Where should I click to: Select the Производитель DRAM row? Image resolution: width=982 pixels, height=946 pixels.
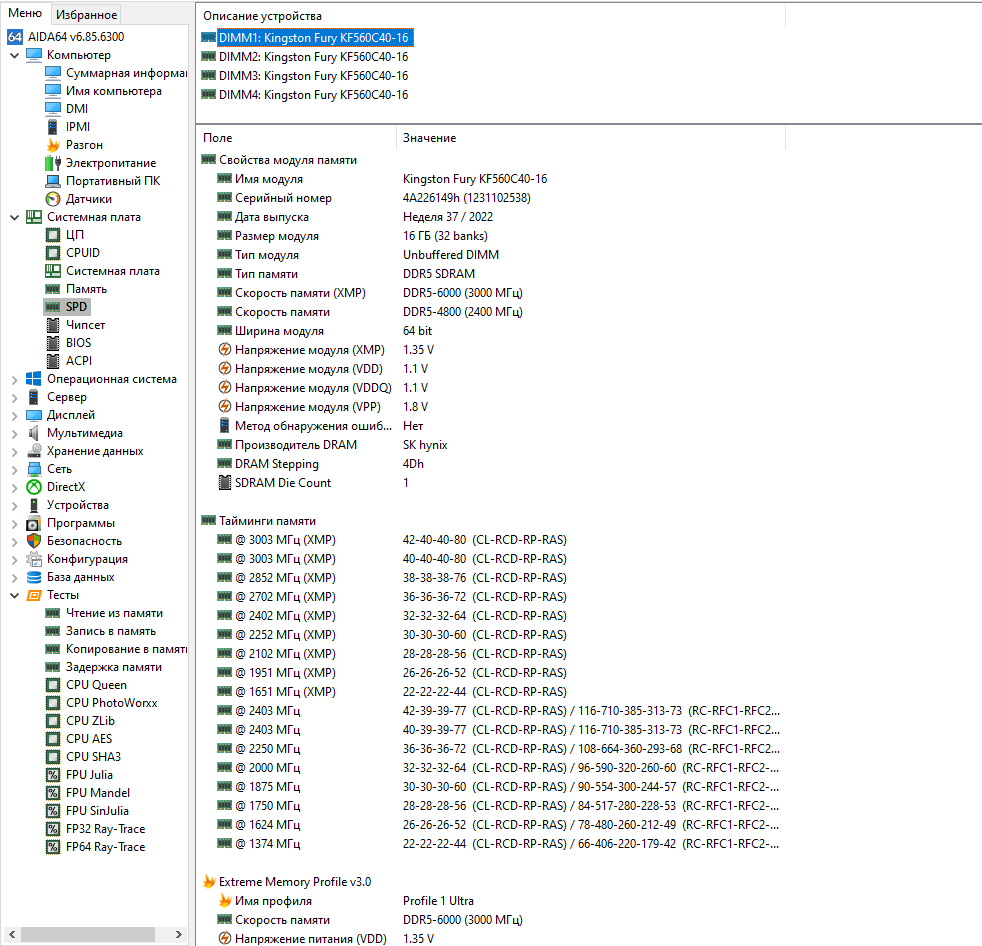pyautogui.click(x=490, y=445)
